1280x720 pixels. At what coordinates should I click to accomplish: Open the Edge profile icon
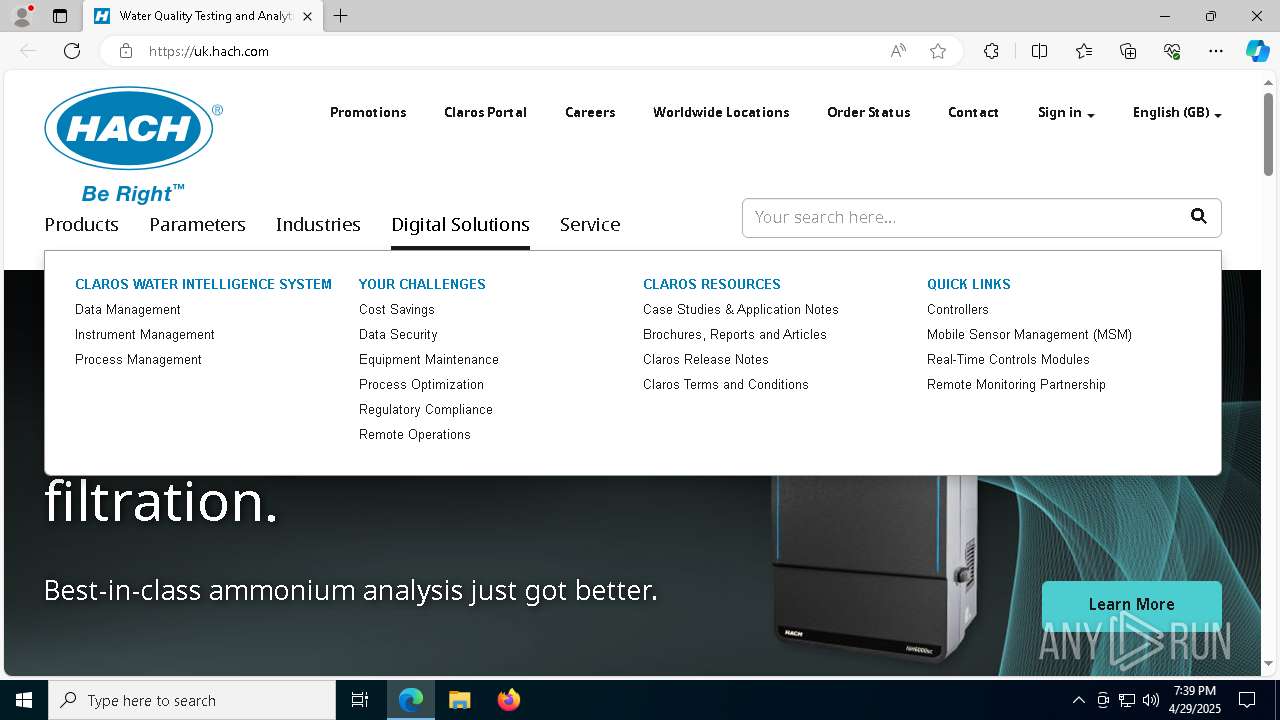pos(21,16)
